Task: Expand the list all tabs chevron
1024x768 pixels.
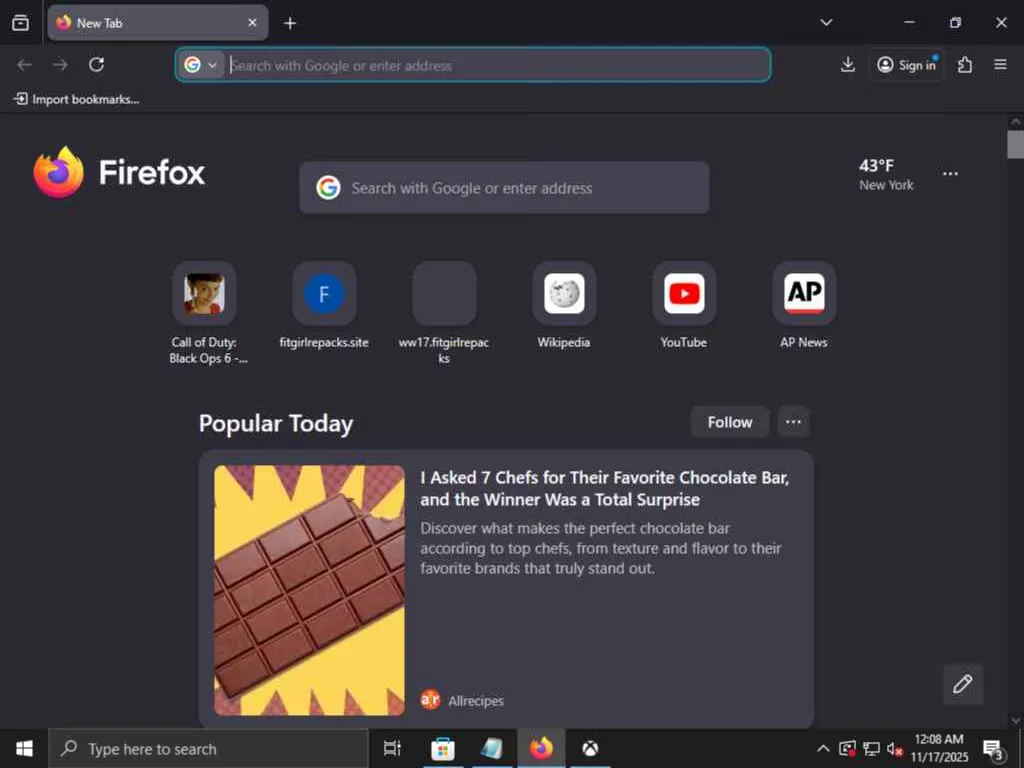Action: (826, 23)
